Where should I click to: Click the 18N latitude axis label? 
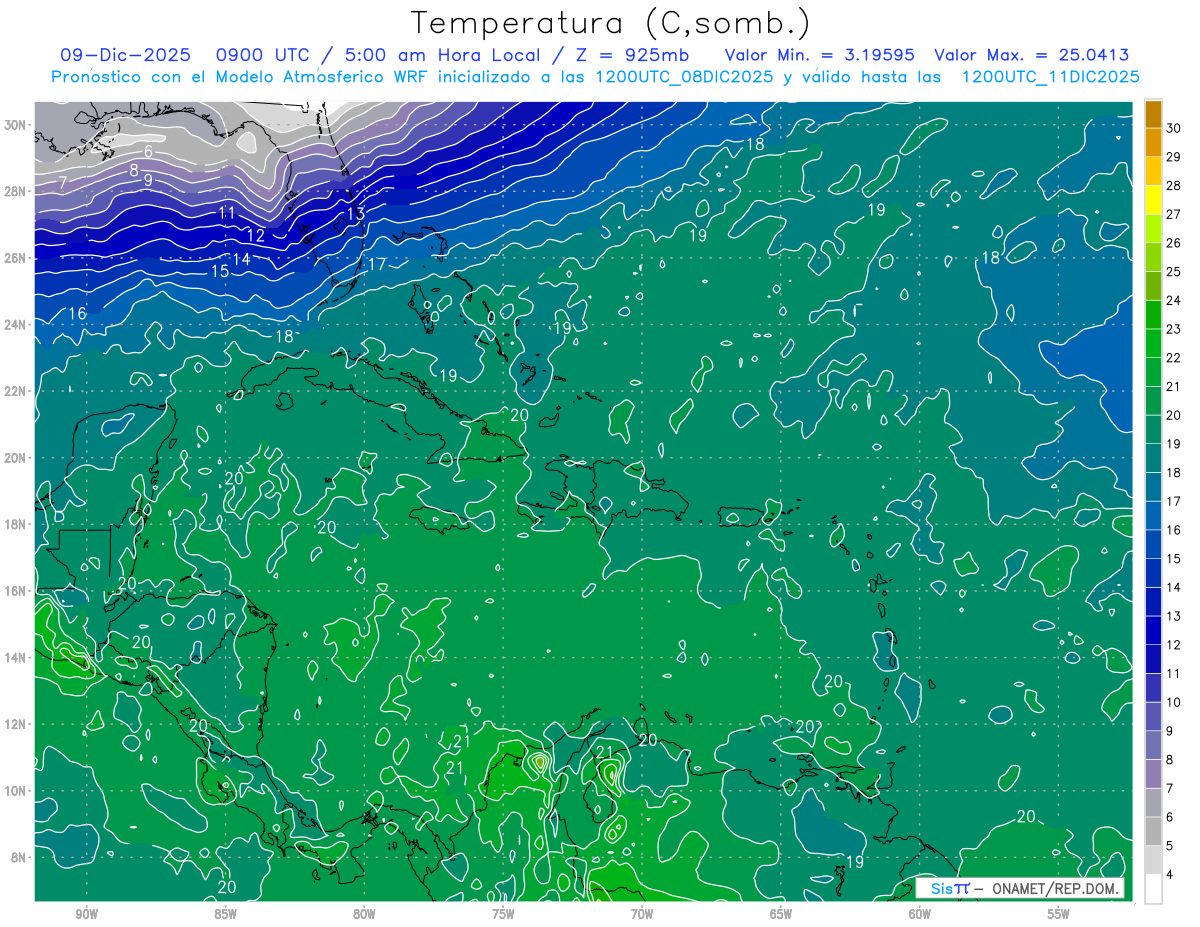(x=16, y=524)
